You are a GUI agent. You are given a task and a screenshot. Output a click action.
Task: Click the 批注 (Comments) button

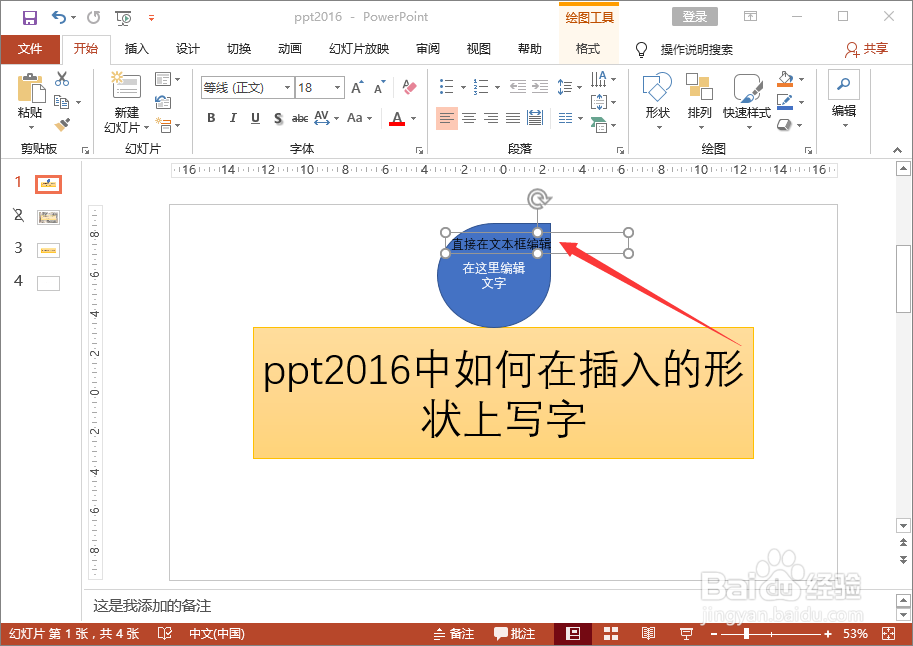pyautogui.click(x=514, y=633)
